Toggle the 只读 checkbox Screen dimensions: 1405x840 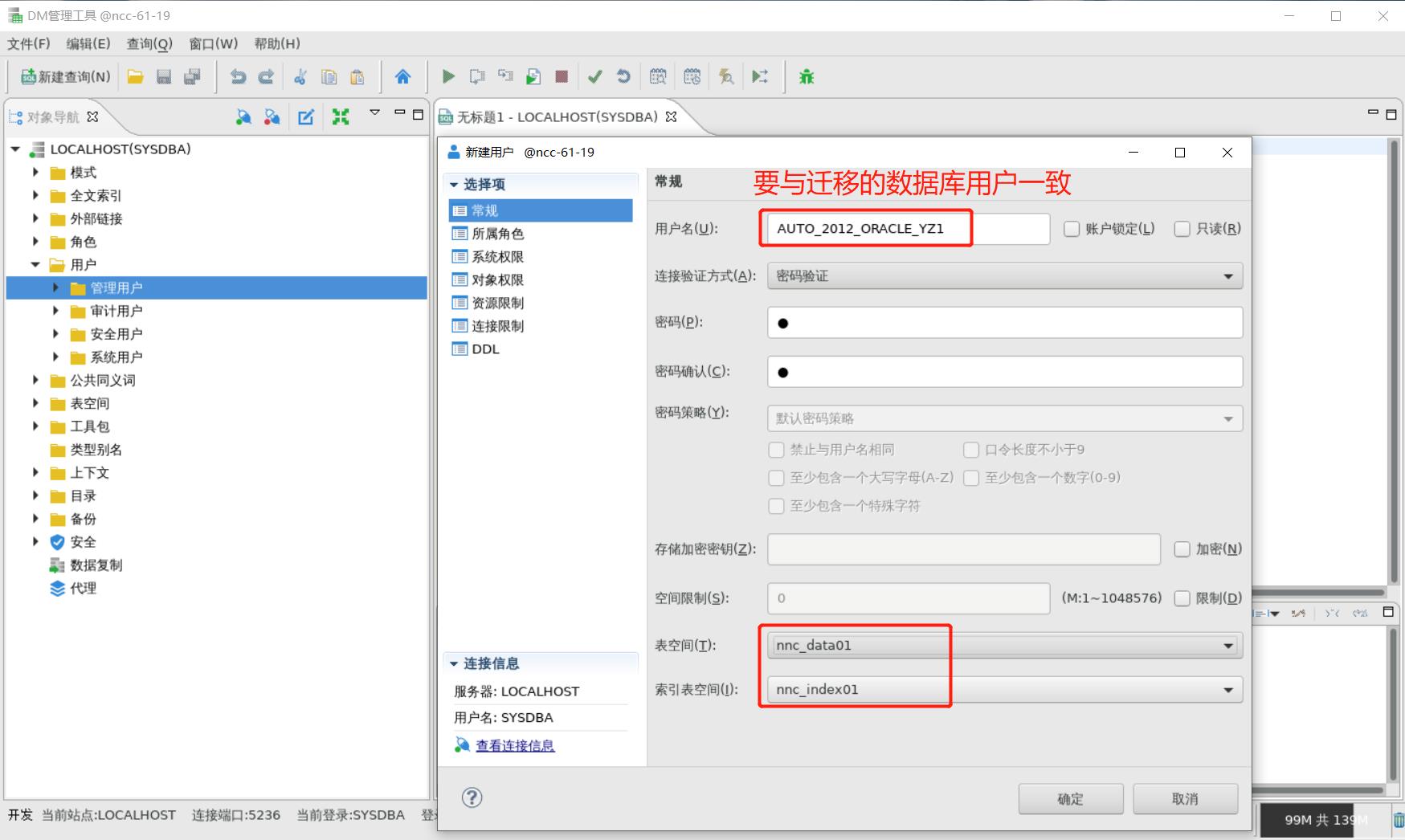point(1182,229)
